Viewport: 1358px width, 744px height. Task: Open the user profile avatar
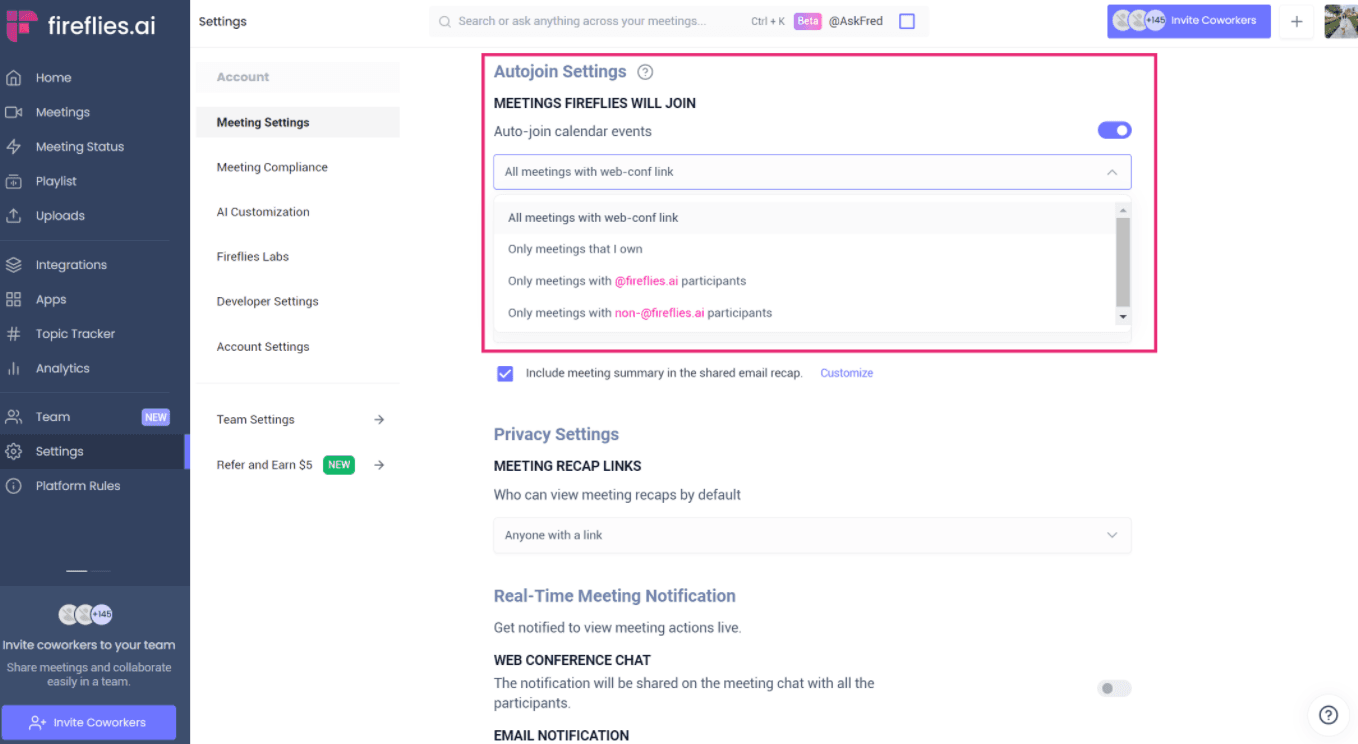[1340, 21]
